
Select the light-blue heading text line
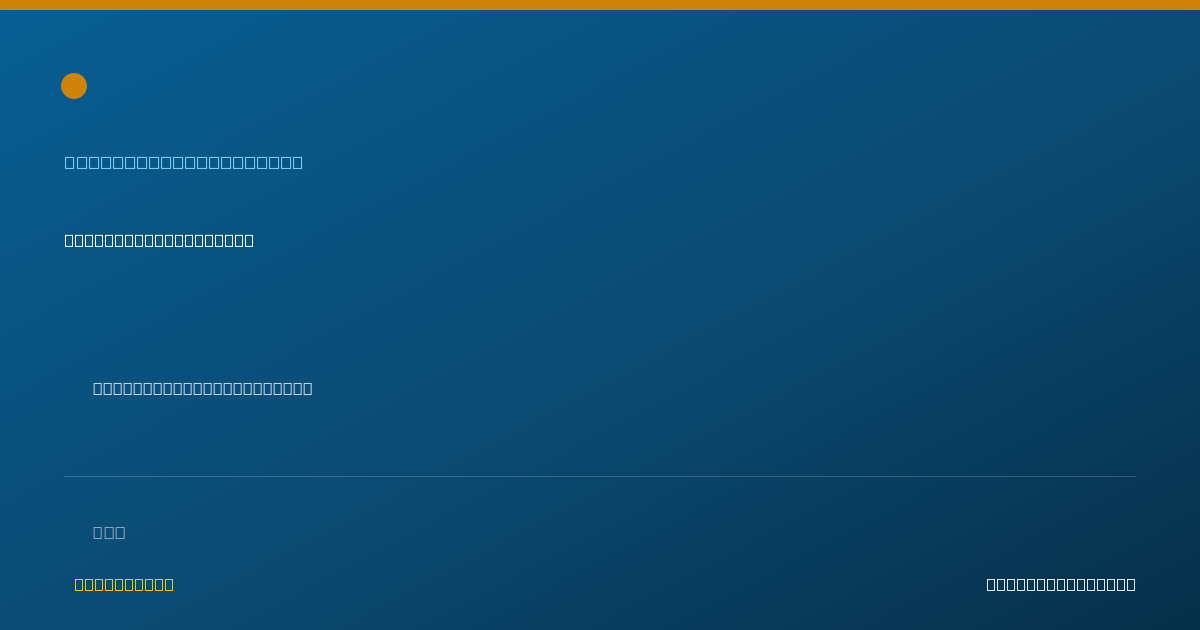point(184,162)
